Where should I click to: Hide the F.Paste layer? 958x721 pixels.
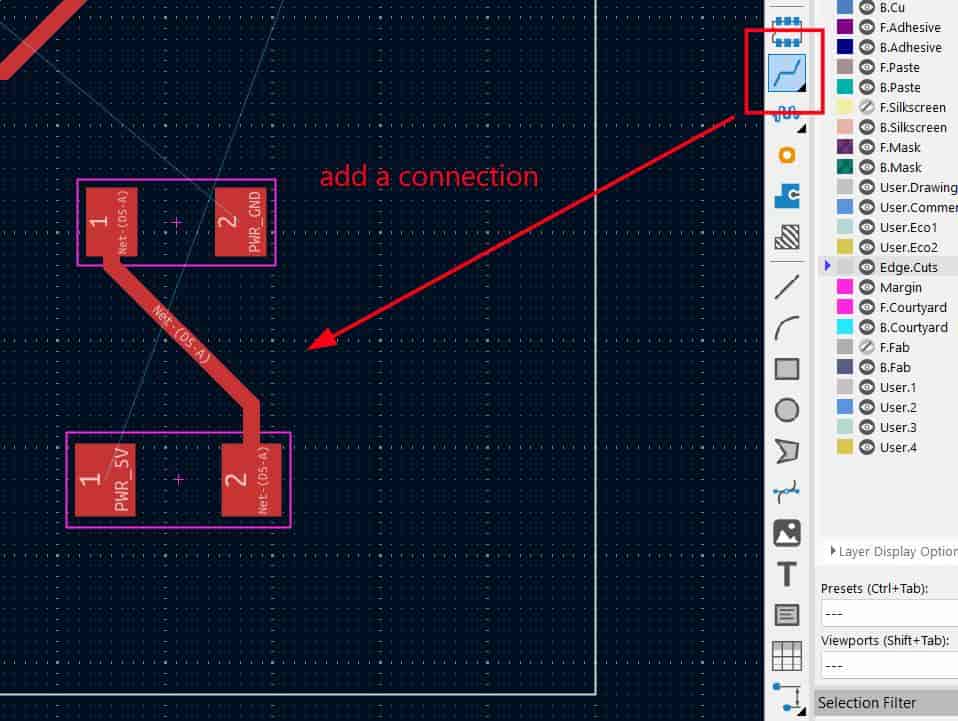[x=867, y=67]
